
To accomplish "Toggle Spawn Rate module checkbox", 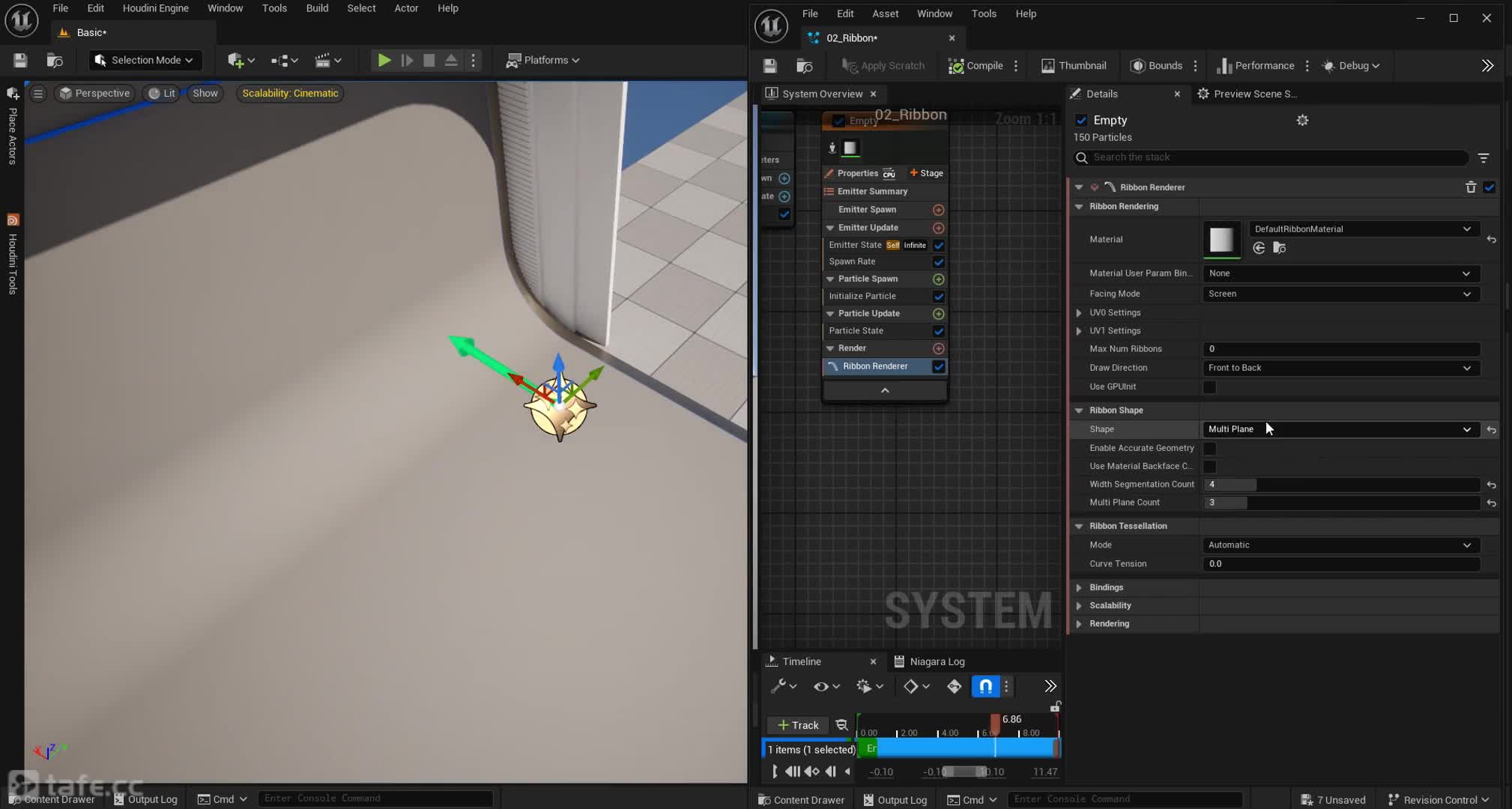I will click(938, 262).
